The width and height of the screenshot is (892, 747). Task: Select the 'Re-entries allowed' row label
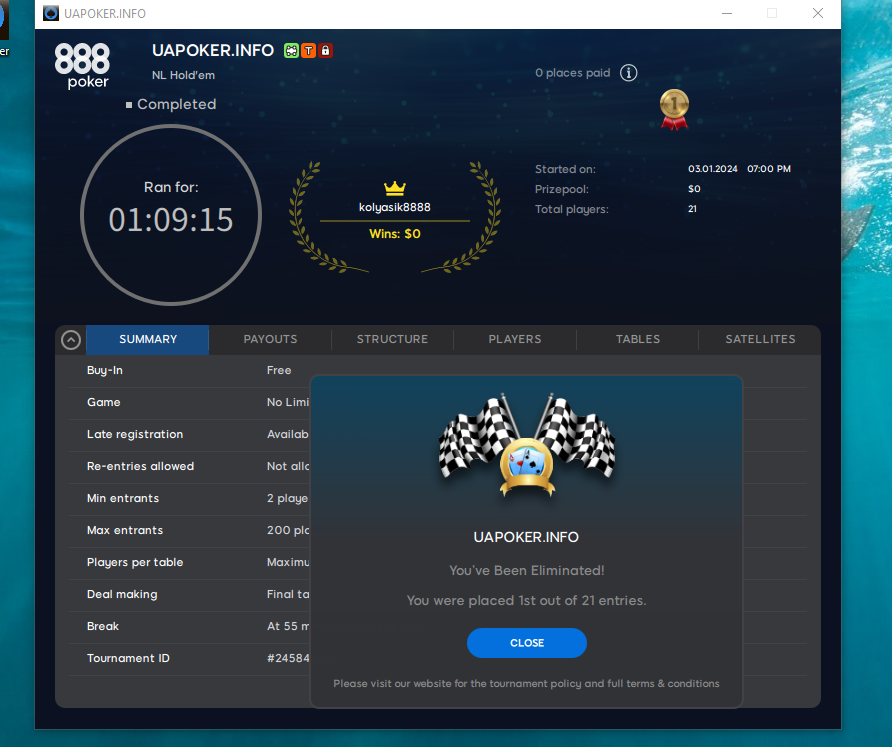[x=141, y=467]
